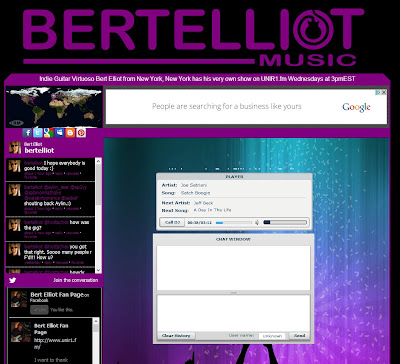Open the Twitter share icon

coord(38,133)
